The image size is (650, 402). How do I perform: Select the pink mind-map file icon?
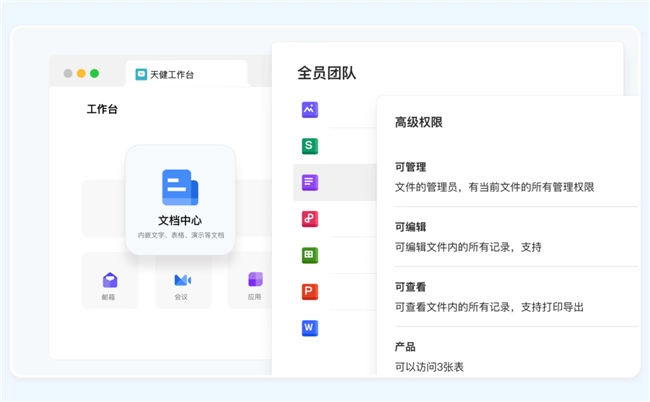coord(310,218)
